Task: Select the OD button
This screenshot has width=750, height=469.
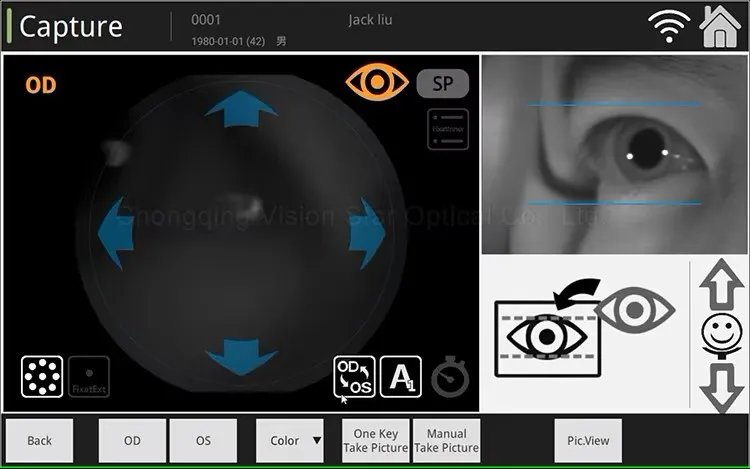Action: [x=132, y=440]
